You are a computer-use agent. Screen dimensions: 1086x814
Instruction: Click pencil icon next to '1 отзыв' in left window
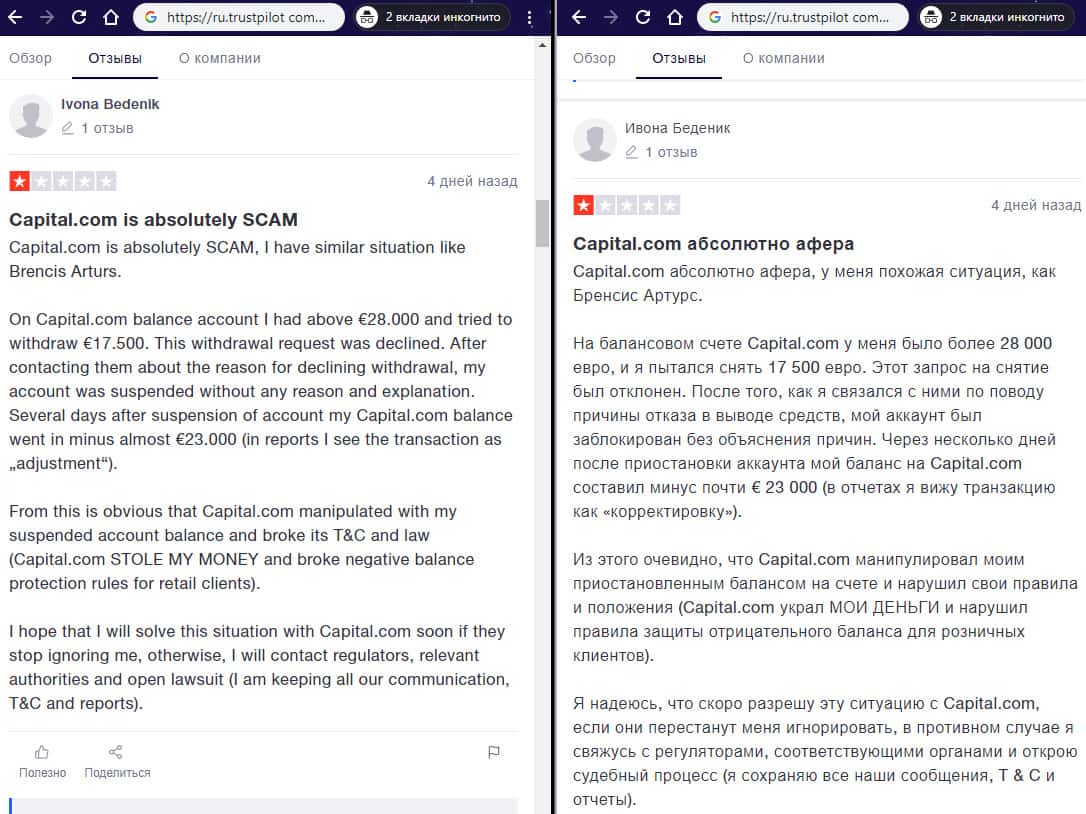tap(67, 128)
